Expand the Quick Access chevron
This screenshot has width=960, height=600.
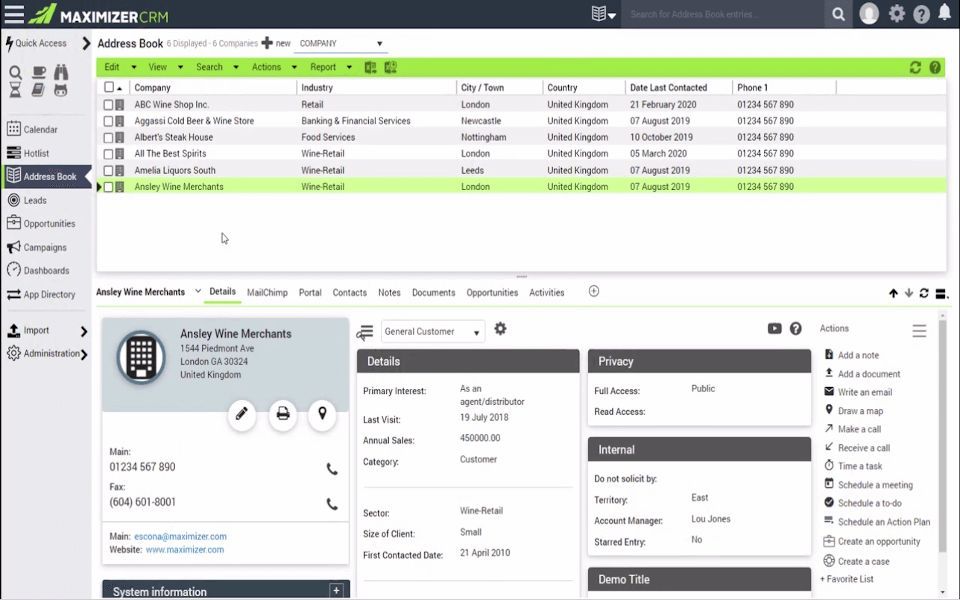[x=86, y=43]
